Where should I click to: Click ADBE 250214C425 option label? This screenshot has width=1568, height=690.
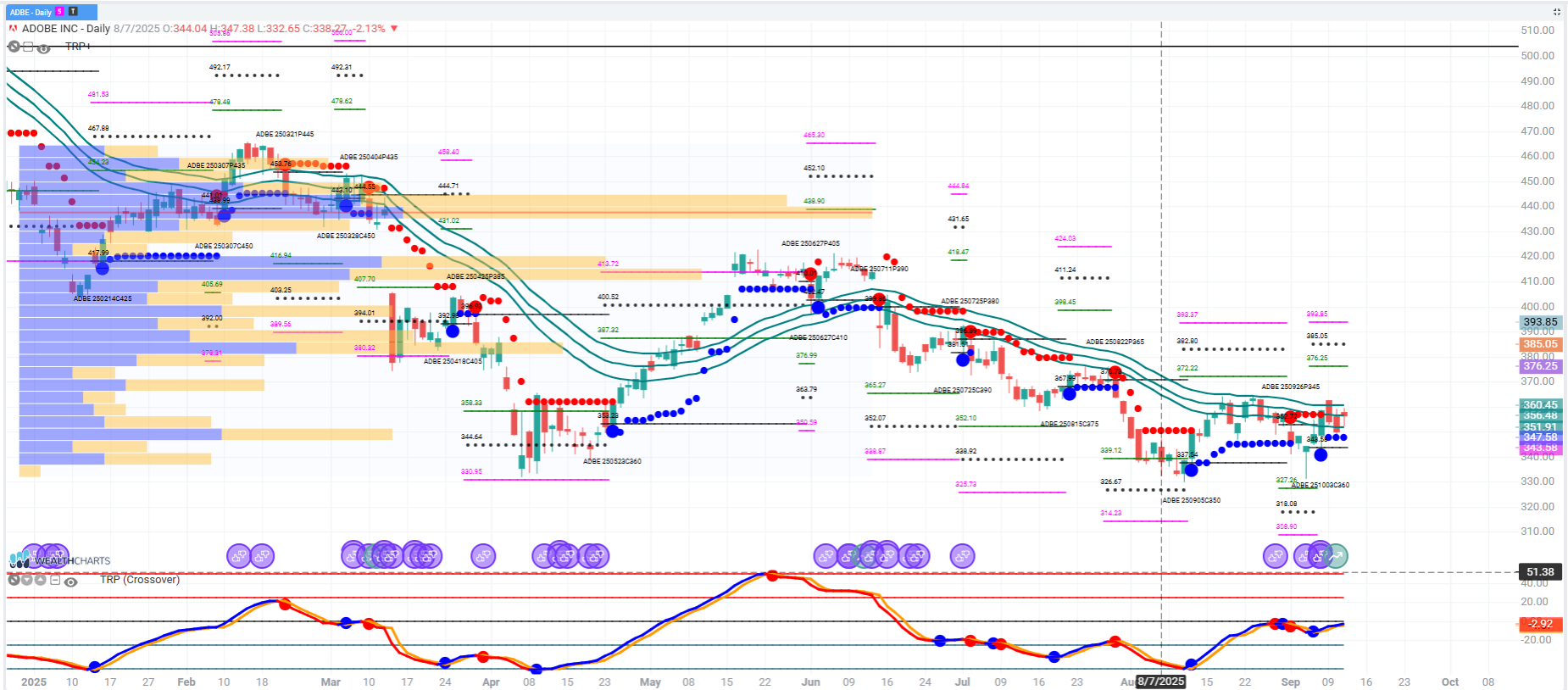coord(103,298)
